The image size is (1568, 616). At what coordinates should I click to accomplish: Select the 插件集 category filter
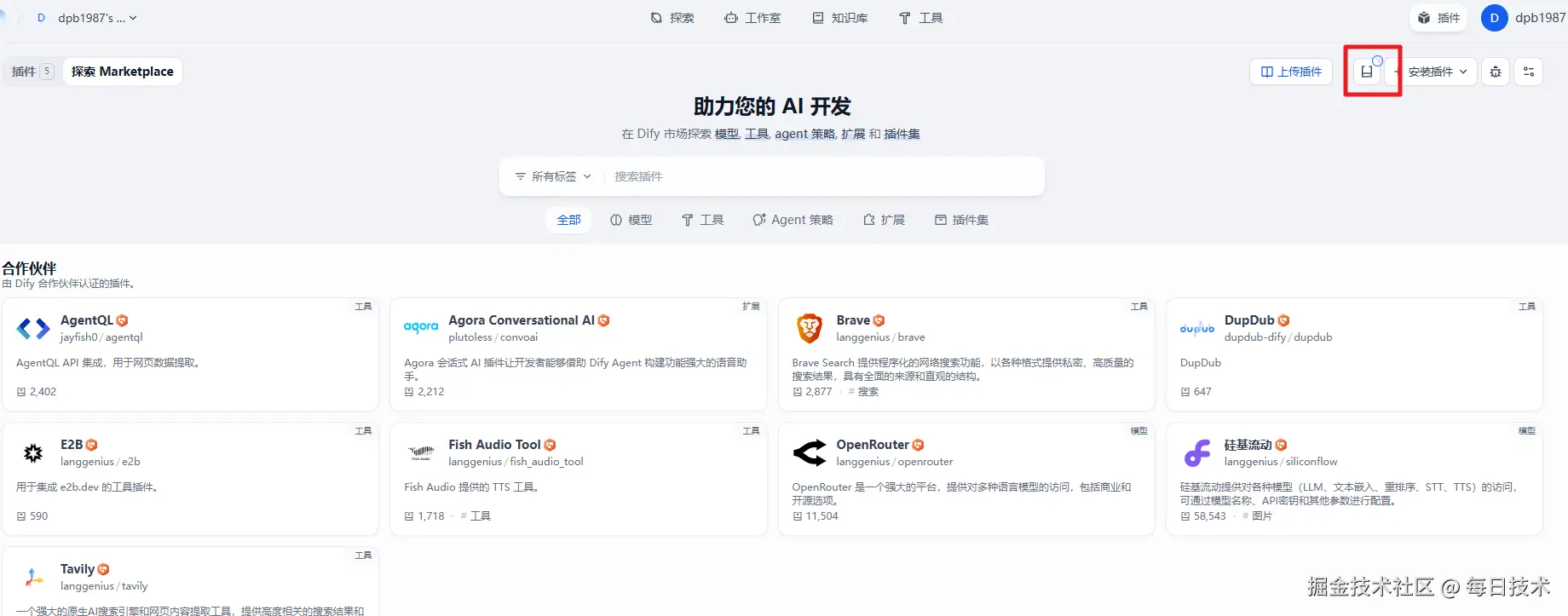[961, 220]
